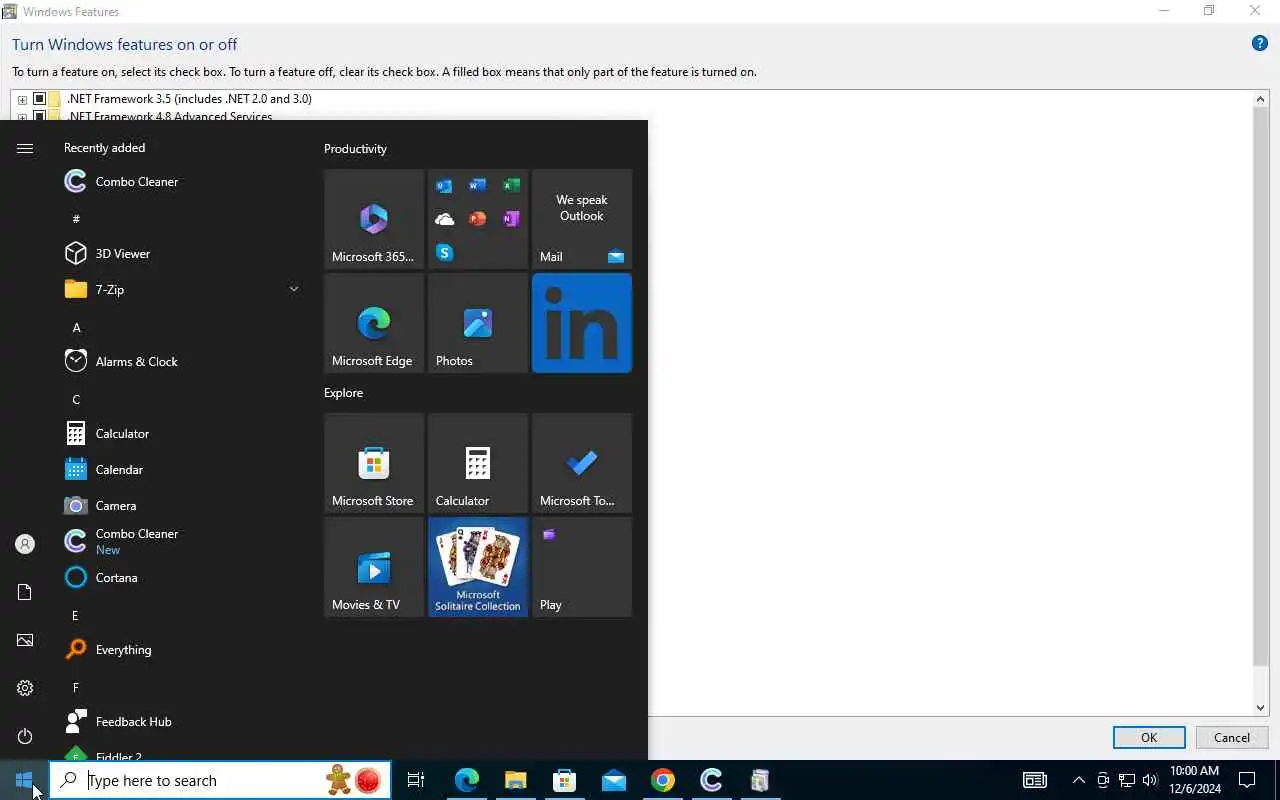Open Microsoft 365 tile
The width and height of the screenshot is (1280, 800).
click(374, 219)
